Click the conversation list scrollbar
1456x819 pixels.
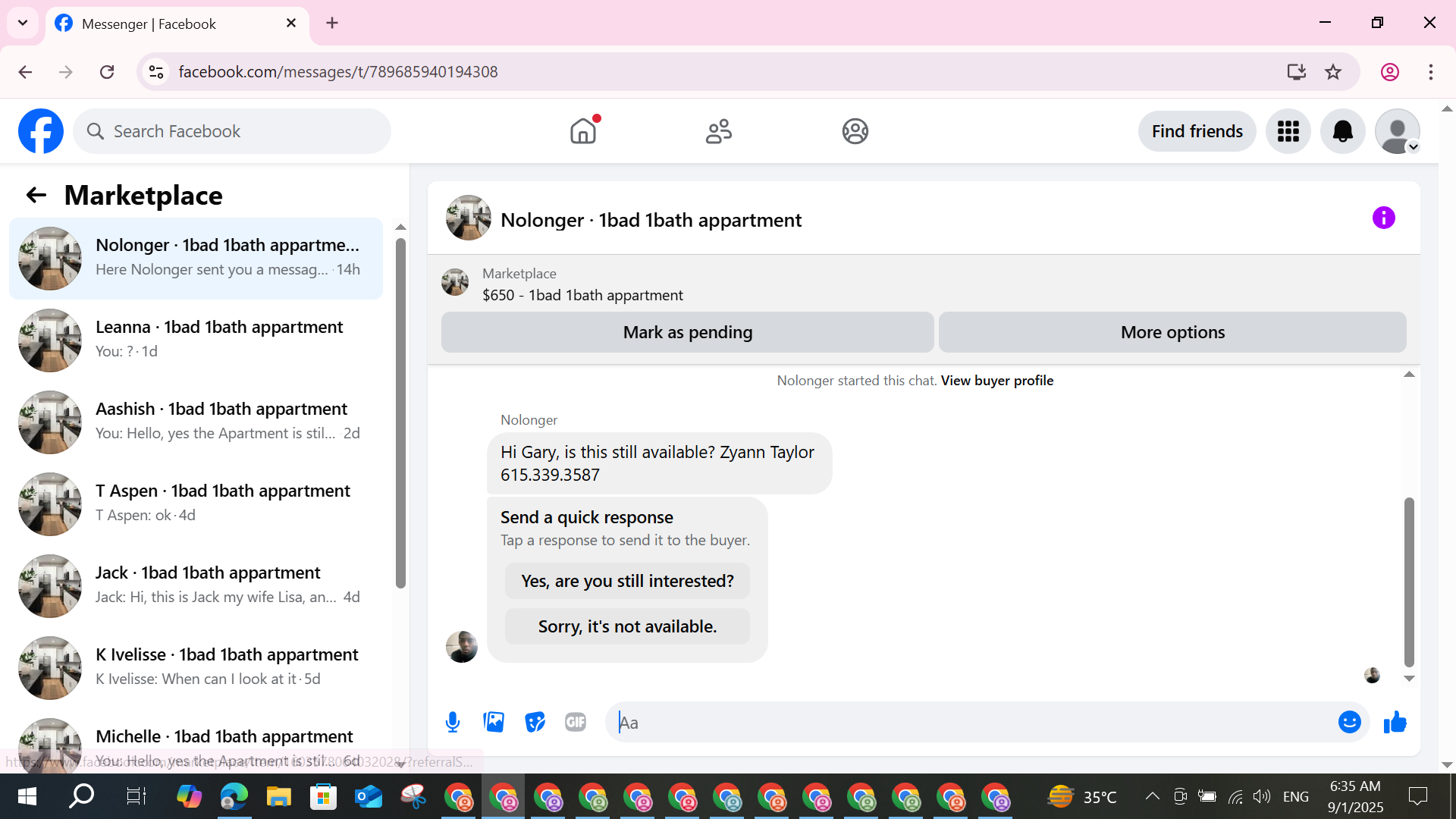(400, 413)
